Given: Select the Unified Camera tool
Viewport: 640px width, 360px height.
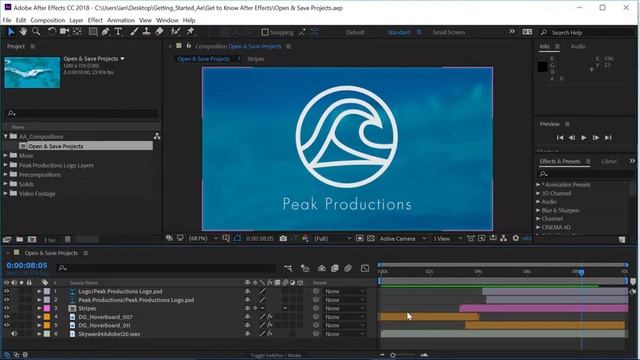Looking at the screenshot, I should (x=64, y=31).
